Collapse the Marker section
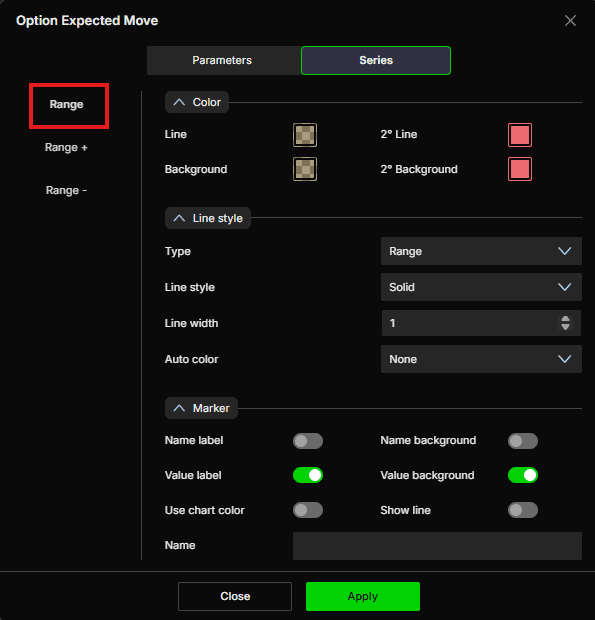The height and width of the screenshot is (620, 595). pyautogui.click(x=201, y=408)
